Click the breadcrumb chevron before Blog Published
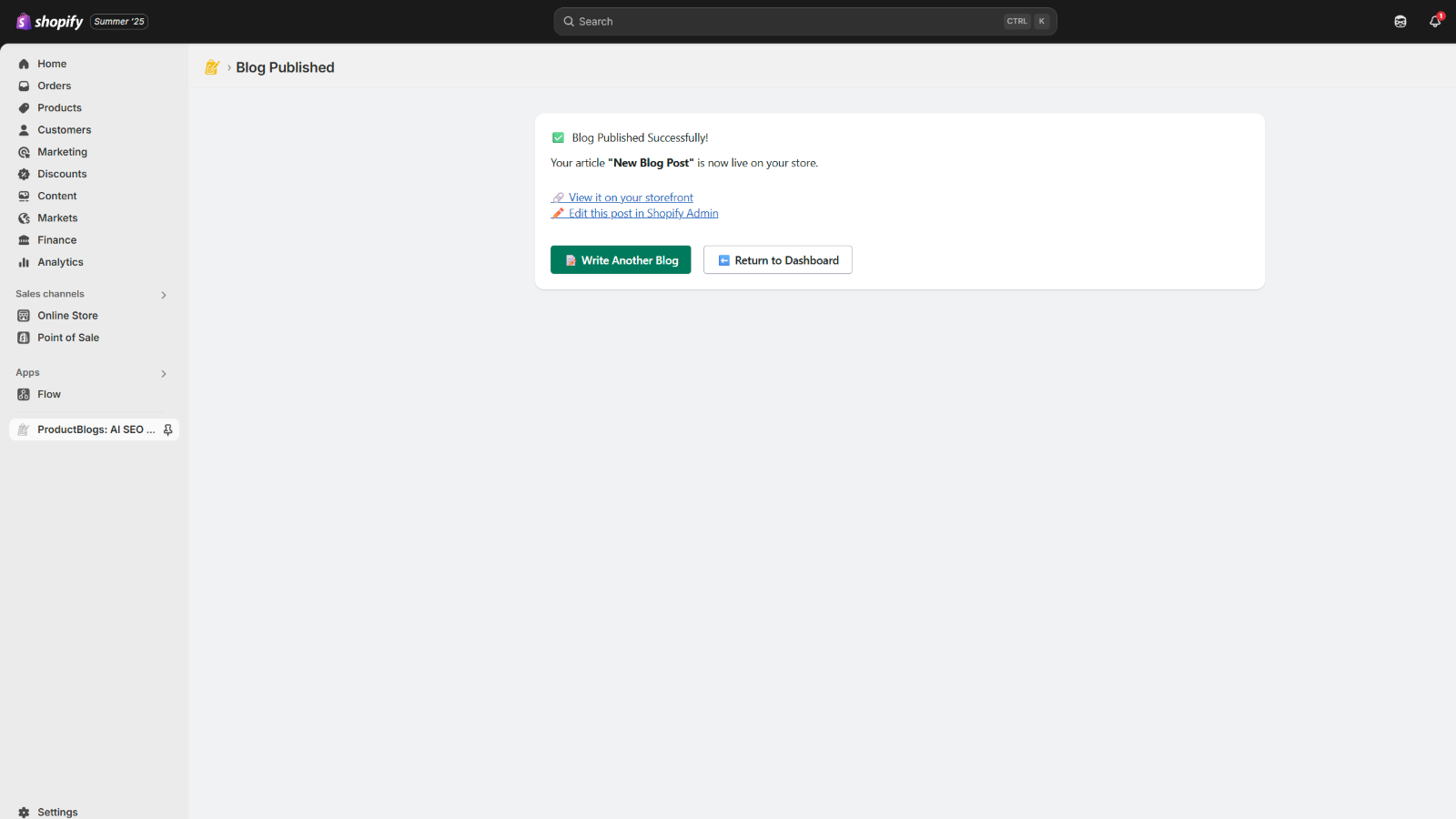 [x=227, y=67]
